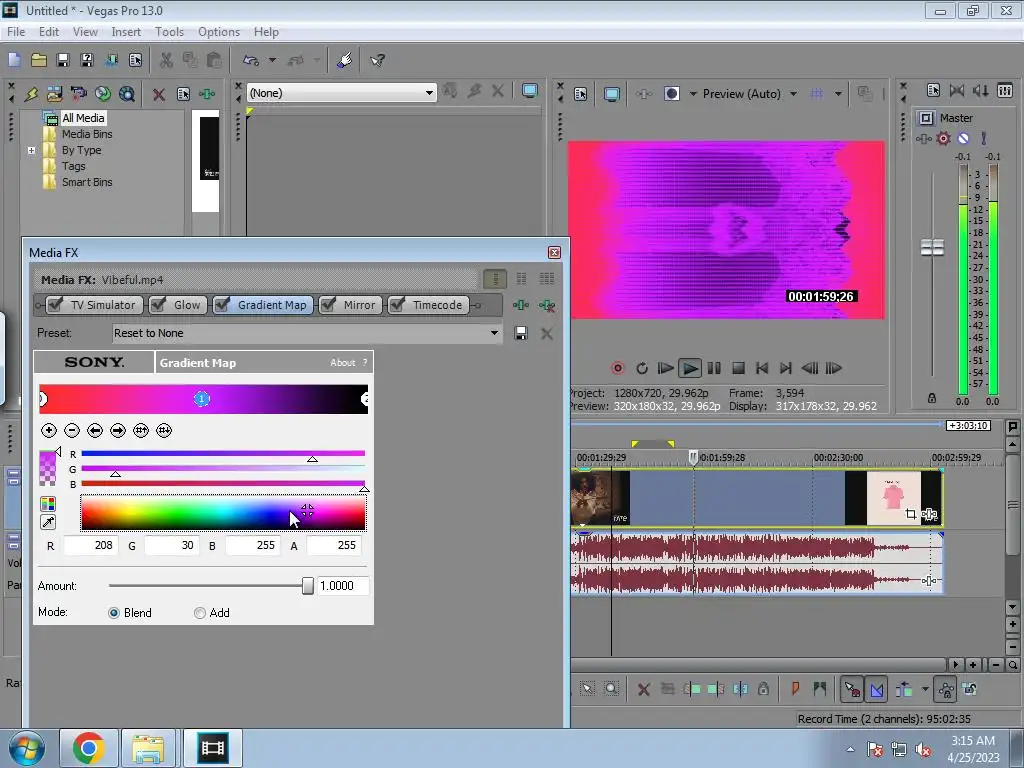Open split screen view dropdown arrow
Viewport: 1024px width, 768px height.
(x=693, y=93)
